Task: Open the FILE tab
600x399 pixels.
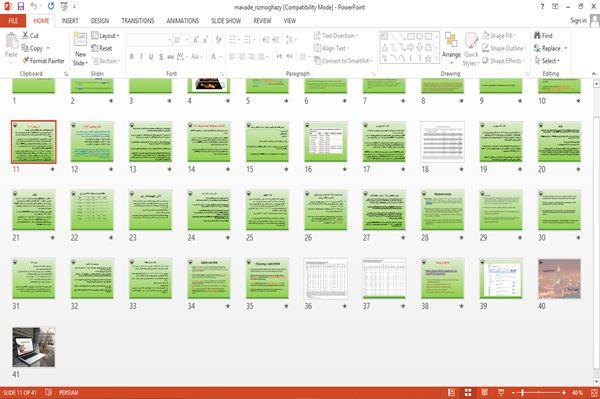Action: tap(13, 21)
